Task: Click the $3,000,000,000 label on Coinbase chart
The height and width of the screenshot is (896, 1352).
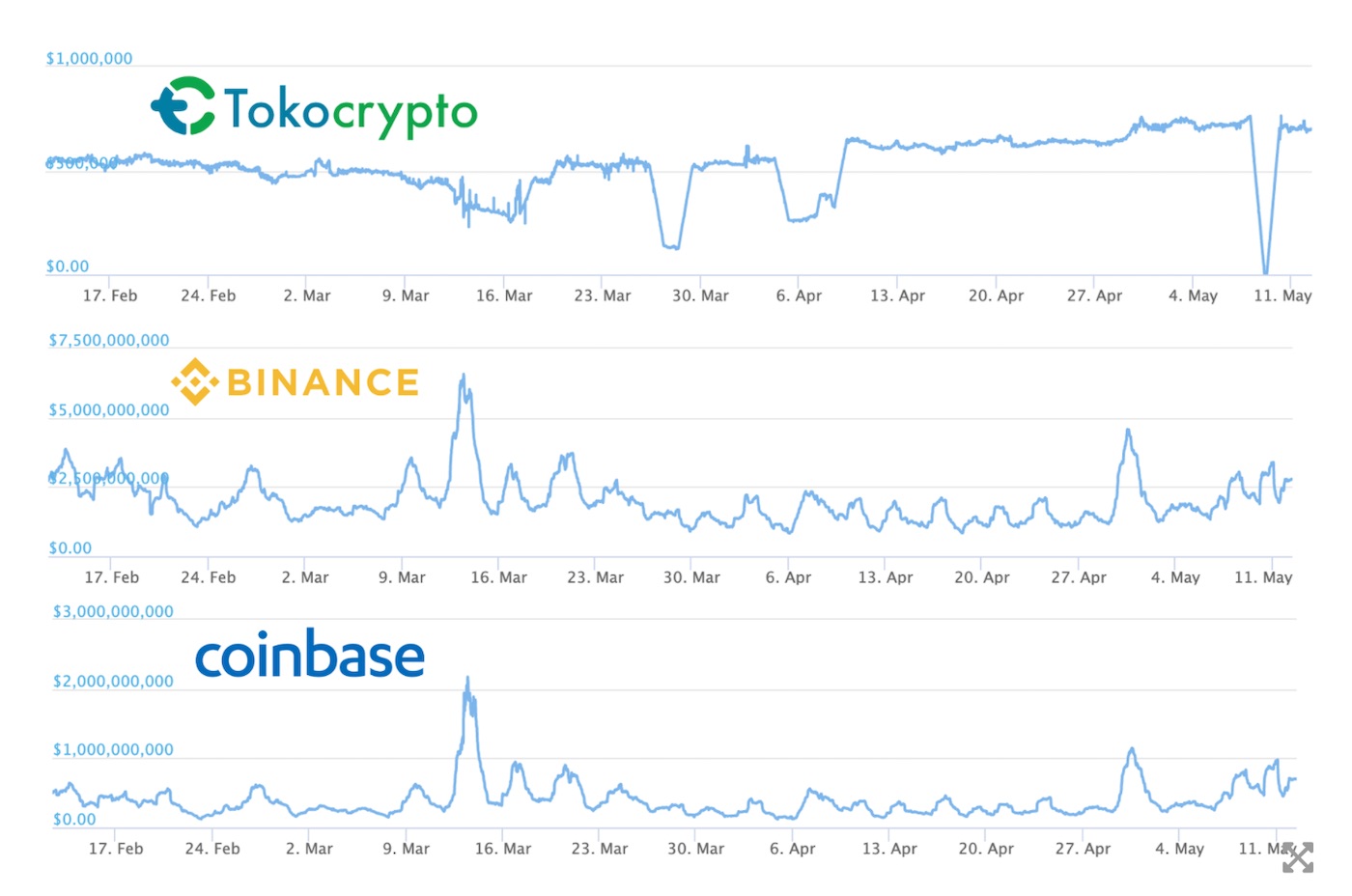Action: [113, 611]
